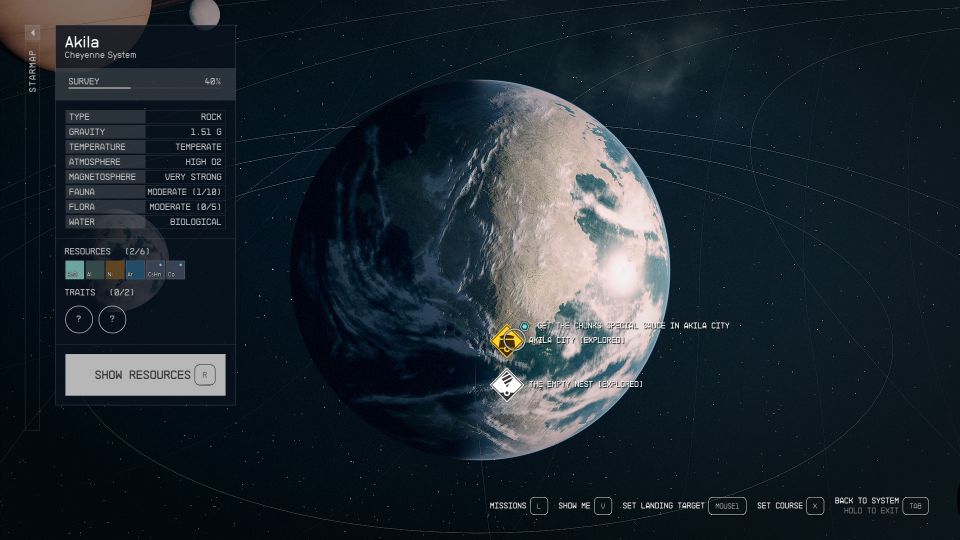Click the Resources (2/6) heading

point(107,252)
